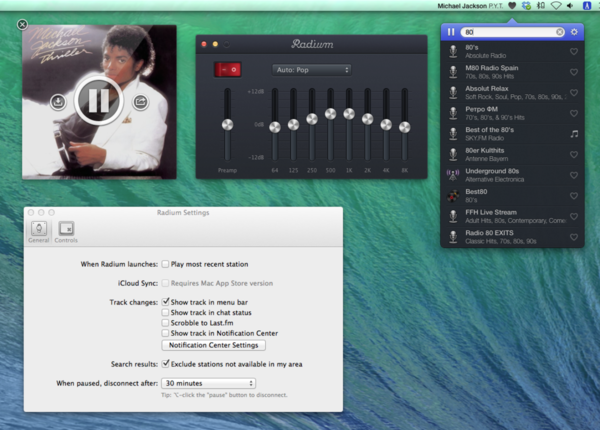The width and height of the screenshot is (600, 430).
Task: Close the album art overlay
Action: (x=23, y=24)
